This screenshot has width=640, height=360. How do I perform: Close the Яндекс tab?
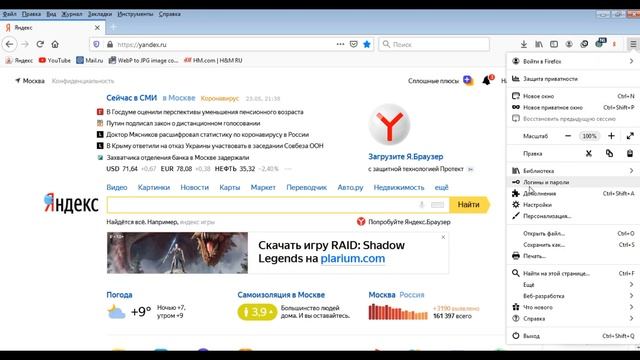point(97,28)
